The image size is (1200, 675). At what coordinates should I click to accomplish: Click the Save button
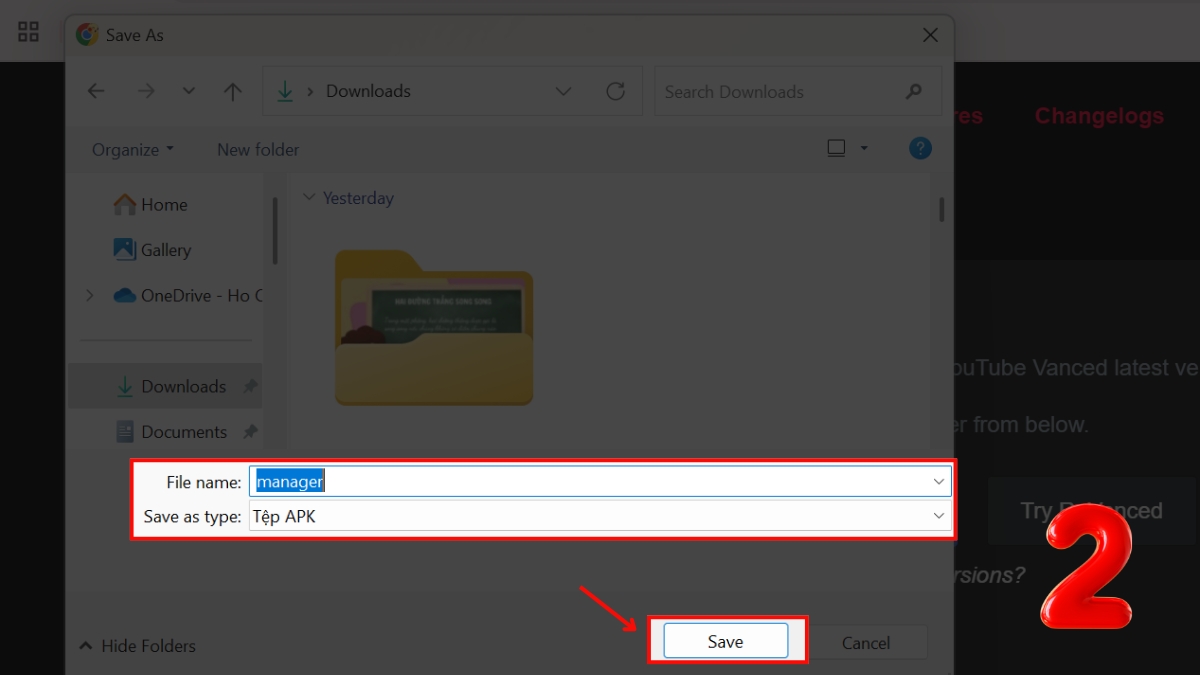tap(725, 642)
